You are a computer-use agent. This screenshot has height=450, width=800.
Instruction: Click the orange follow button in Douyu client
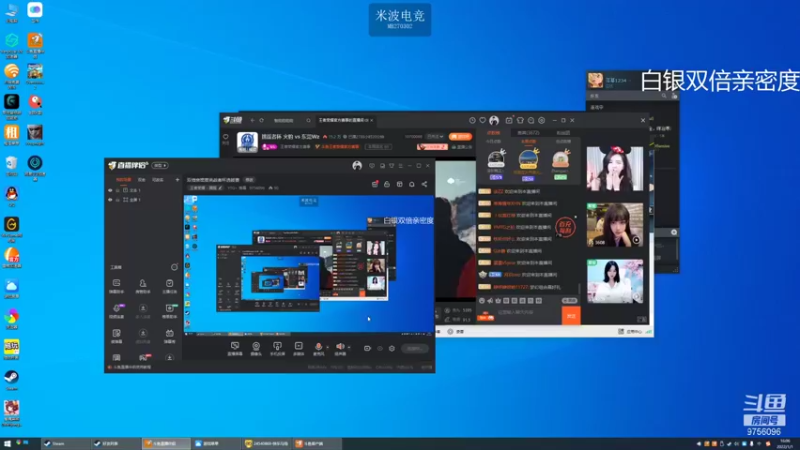click(460, 137)
